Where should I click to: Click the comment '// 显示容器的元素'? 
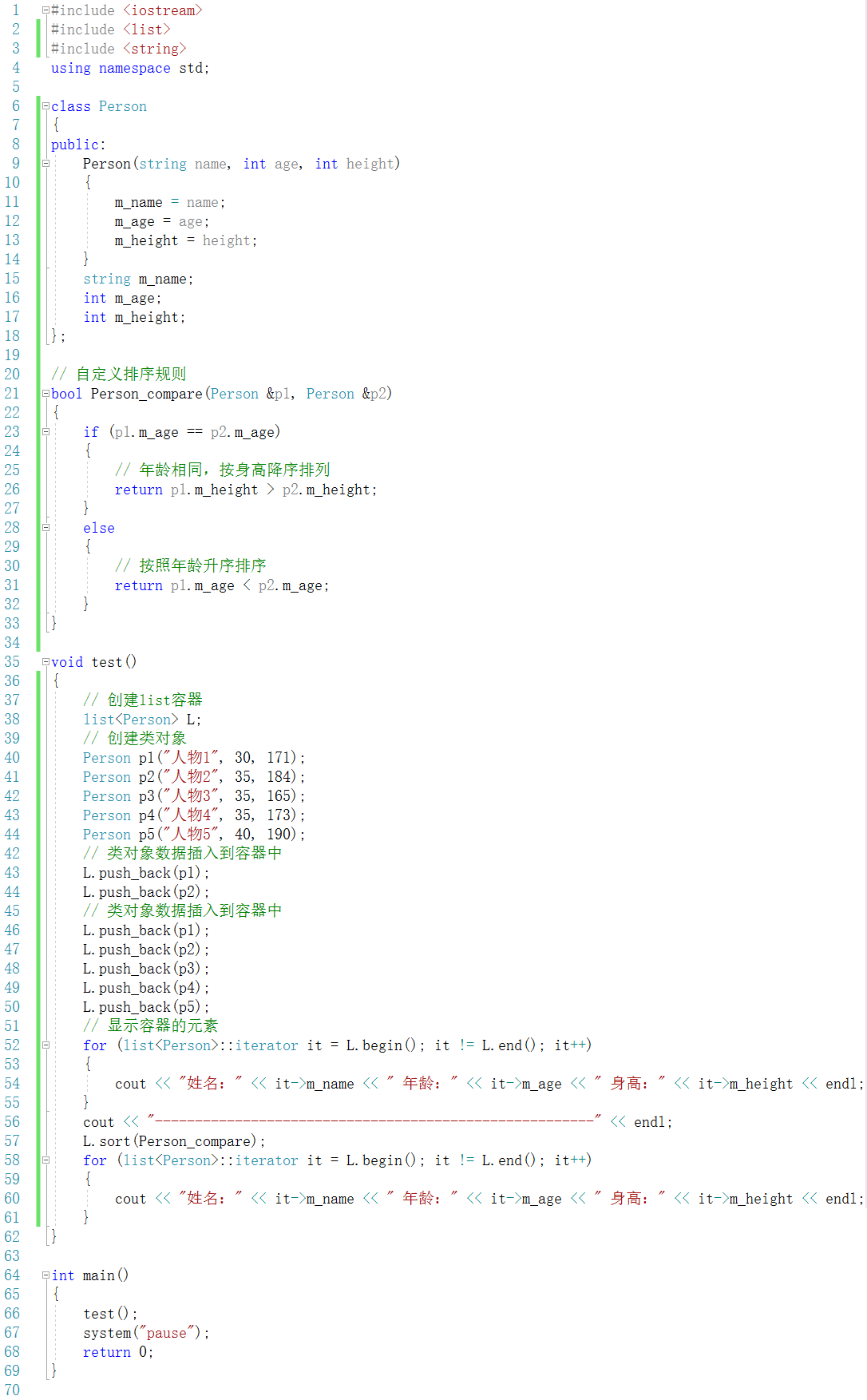151,1025
